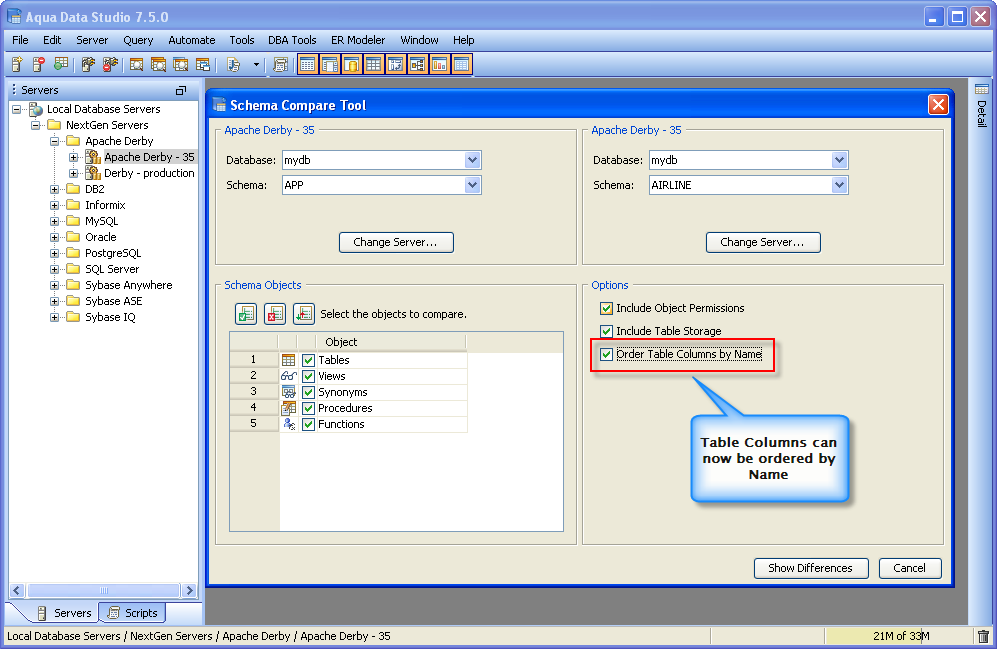The image size is (997, 649).
Task: Click the last orange highlighted table toolbar icon
Action: 462,64
